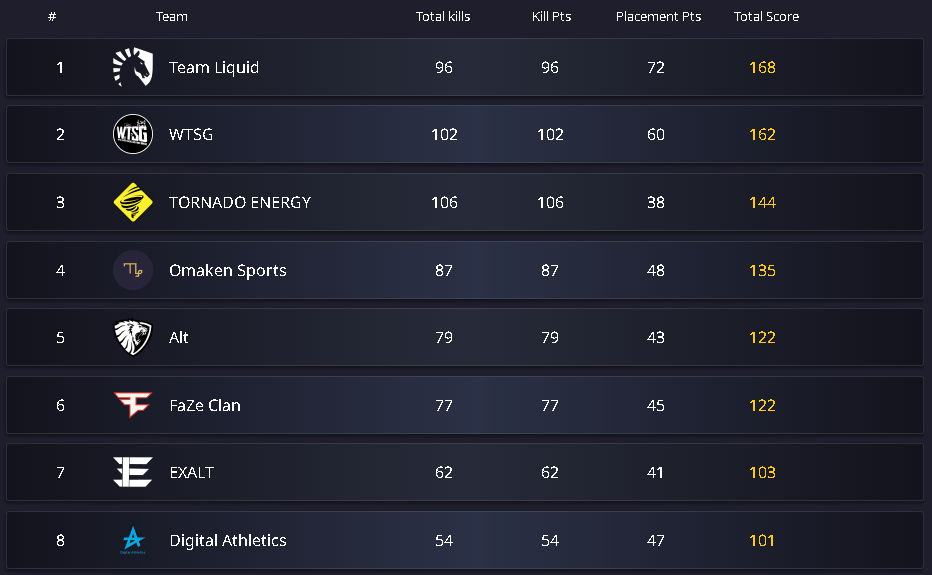The width and height of the screenshot is (932, 575).
Task: Sort by Total kills column header
Action: point(443,17)
